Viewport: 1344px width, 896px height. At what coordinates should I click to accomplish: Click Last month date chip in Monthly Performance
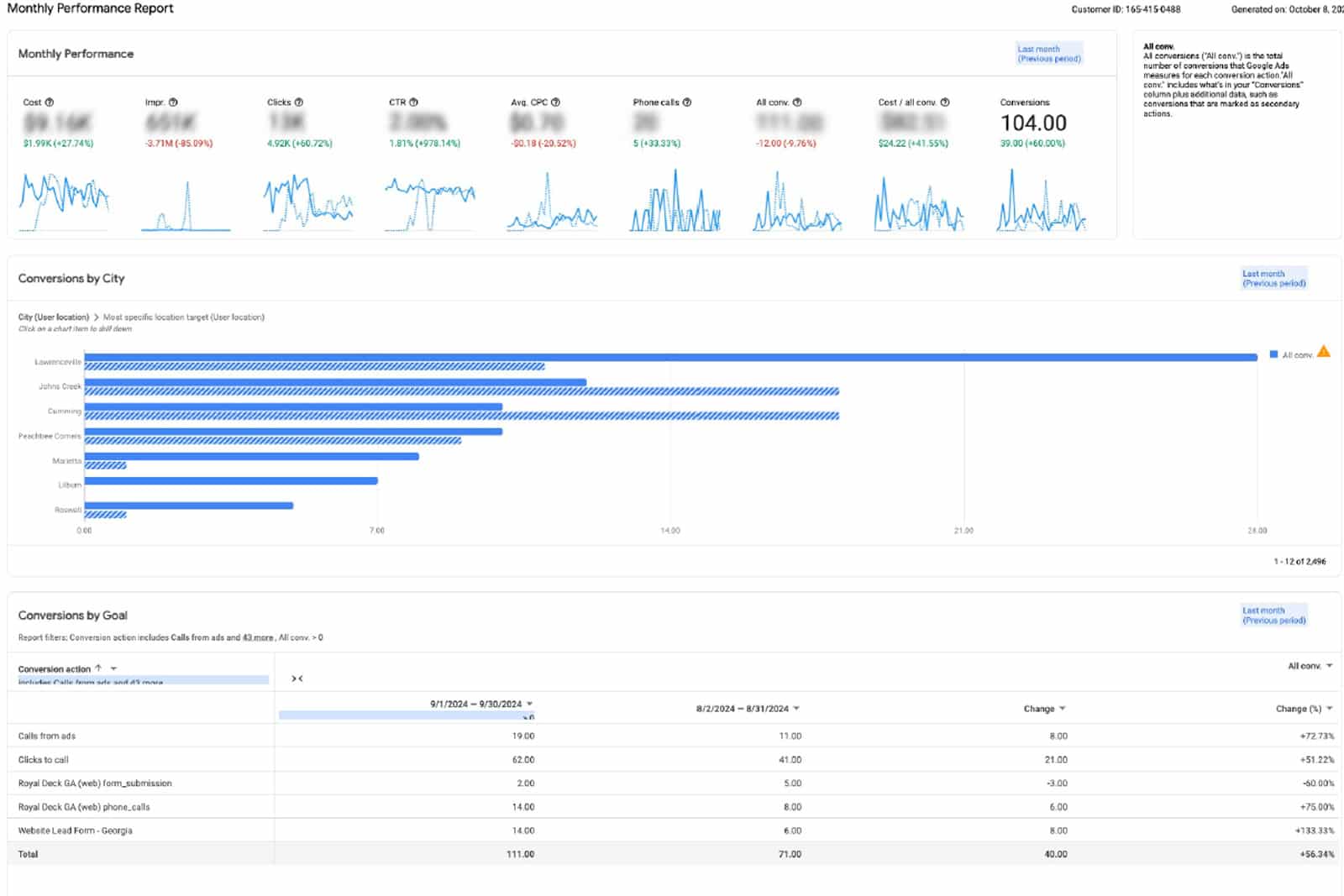(1048, 54)
